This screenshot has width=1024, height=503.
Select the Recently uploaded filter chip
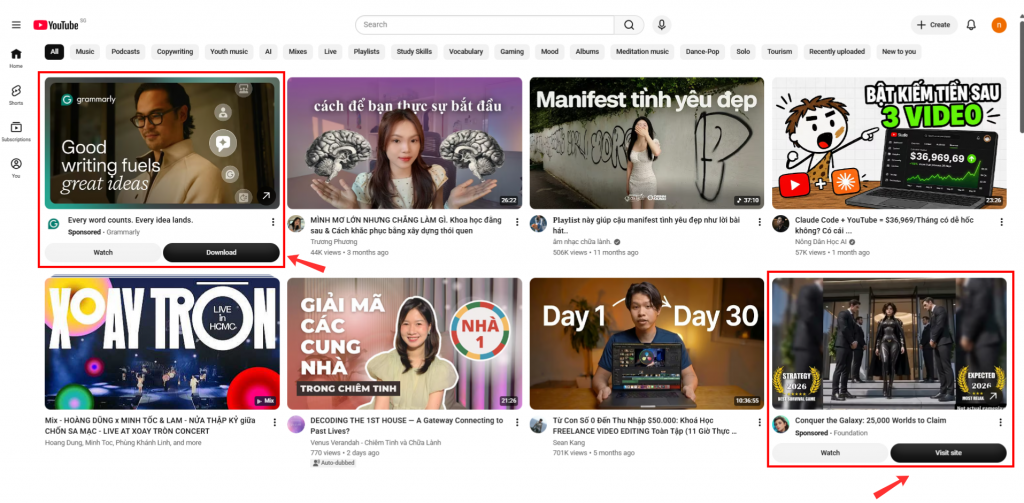point(837,52)
